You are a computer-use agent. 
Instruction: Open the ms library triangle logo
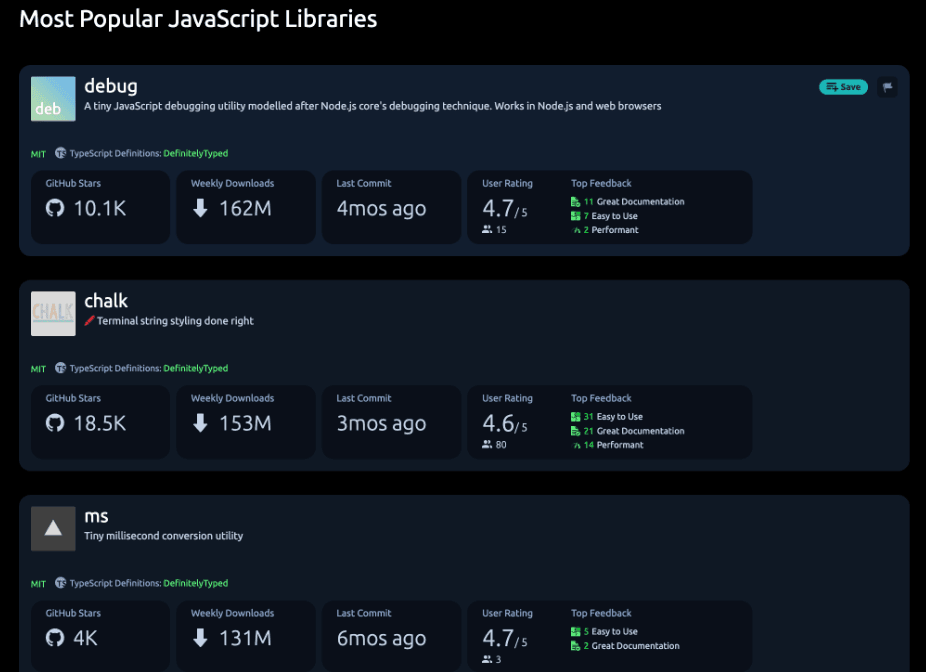pyautogui.click(x=53, y=529)
